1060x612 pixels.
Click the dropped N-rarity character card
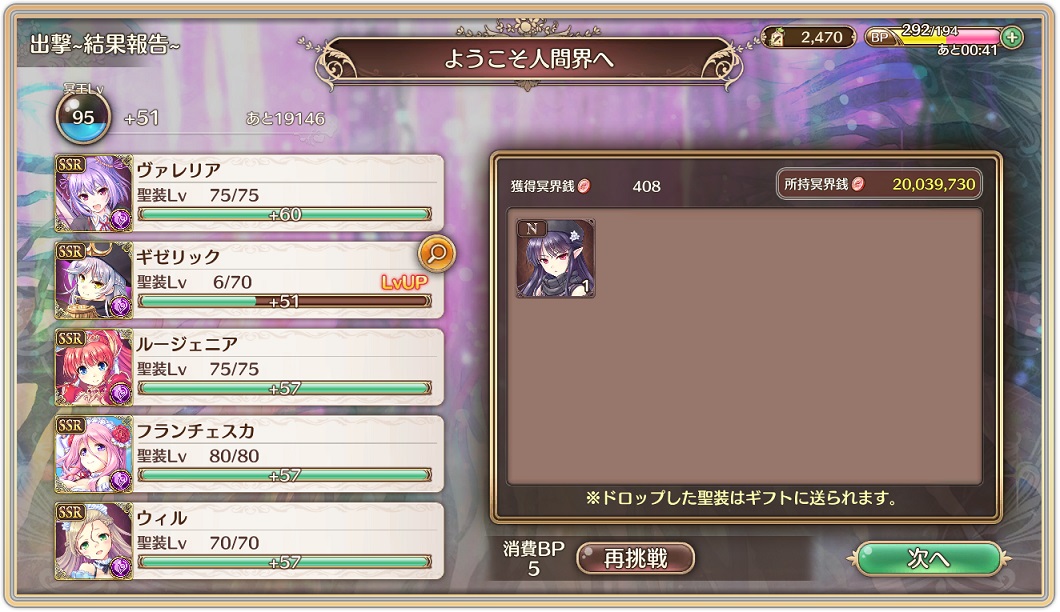point(556,258)
